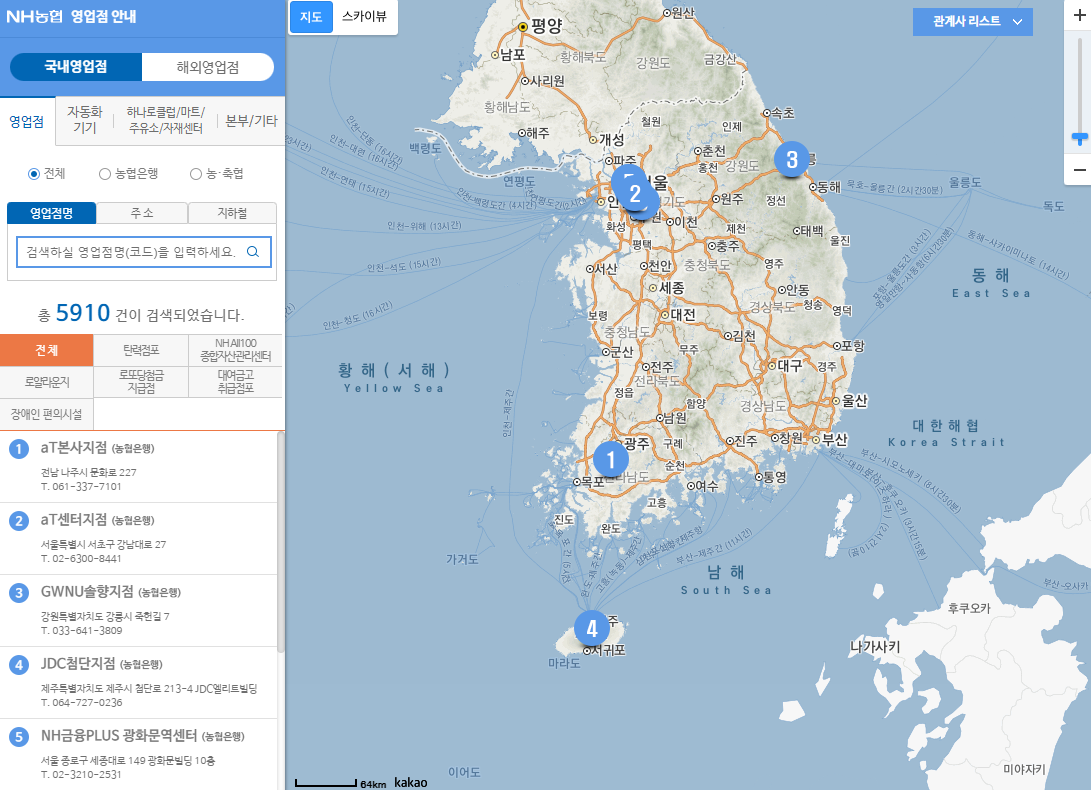This screenshot has width=1091, height=790.
Task: Filter by 장애인 편의시설
Action: click(47, 414)
